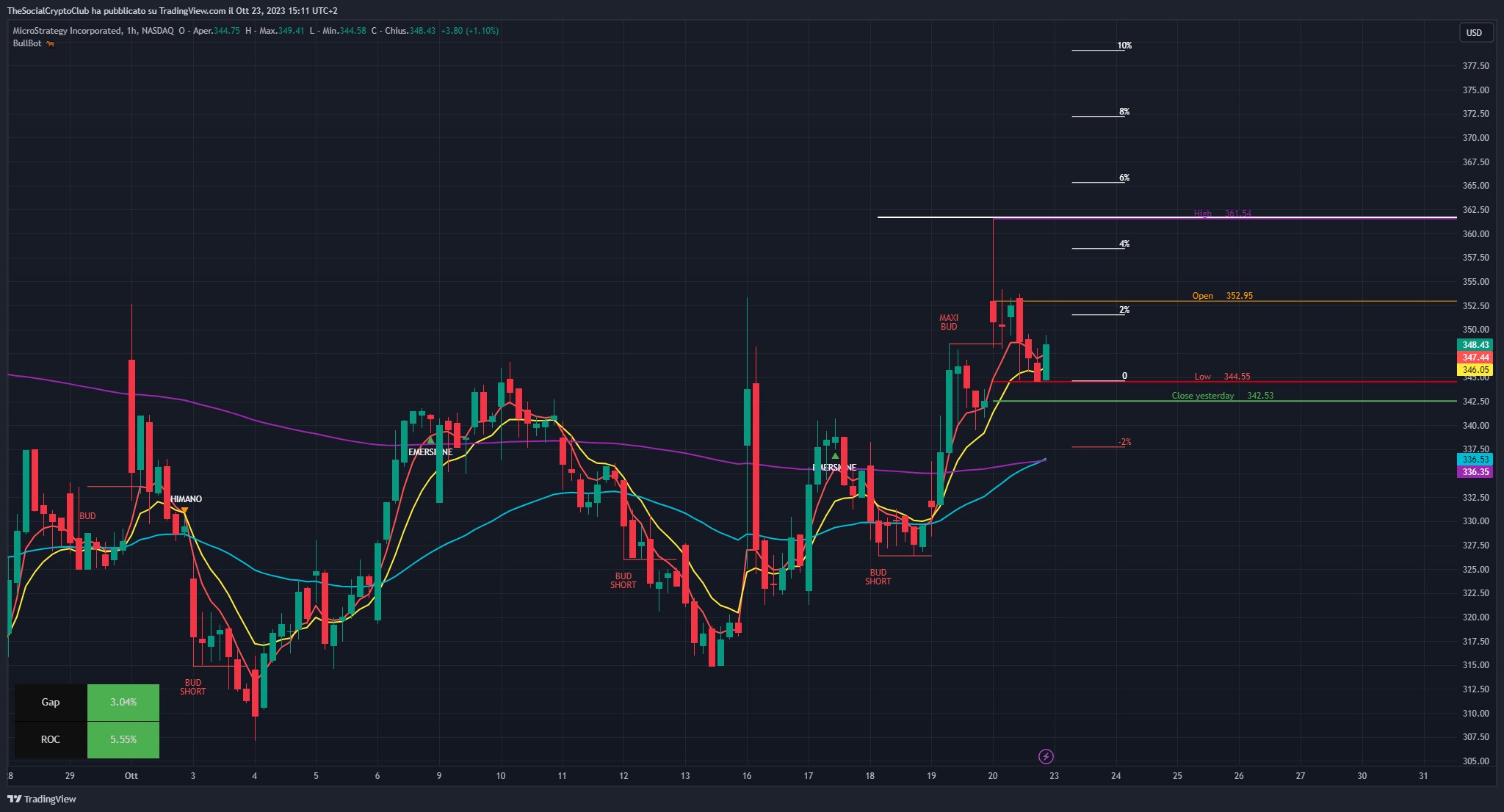The height and width of the screenshot is (812, 1504).
Task: Click the ROC 5.55% green cell
Action: tap(123, 739)
